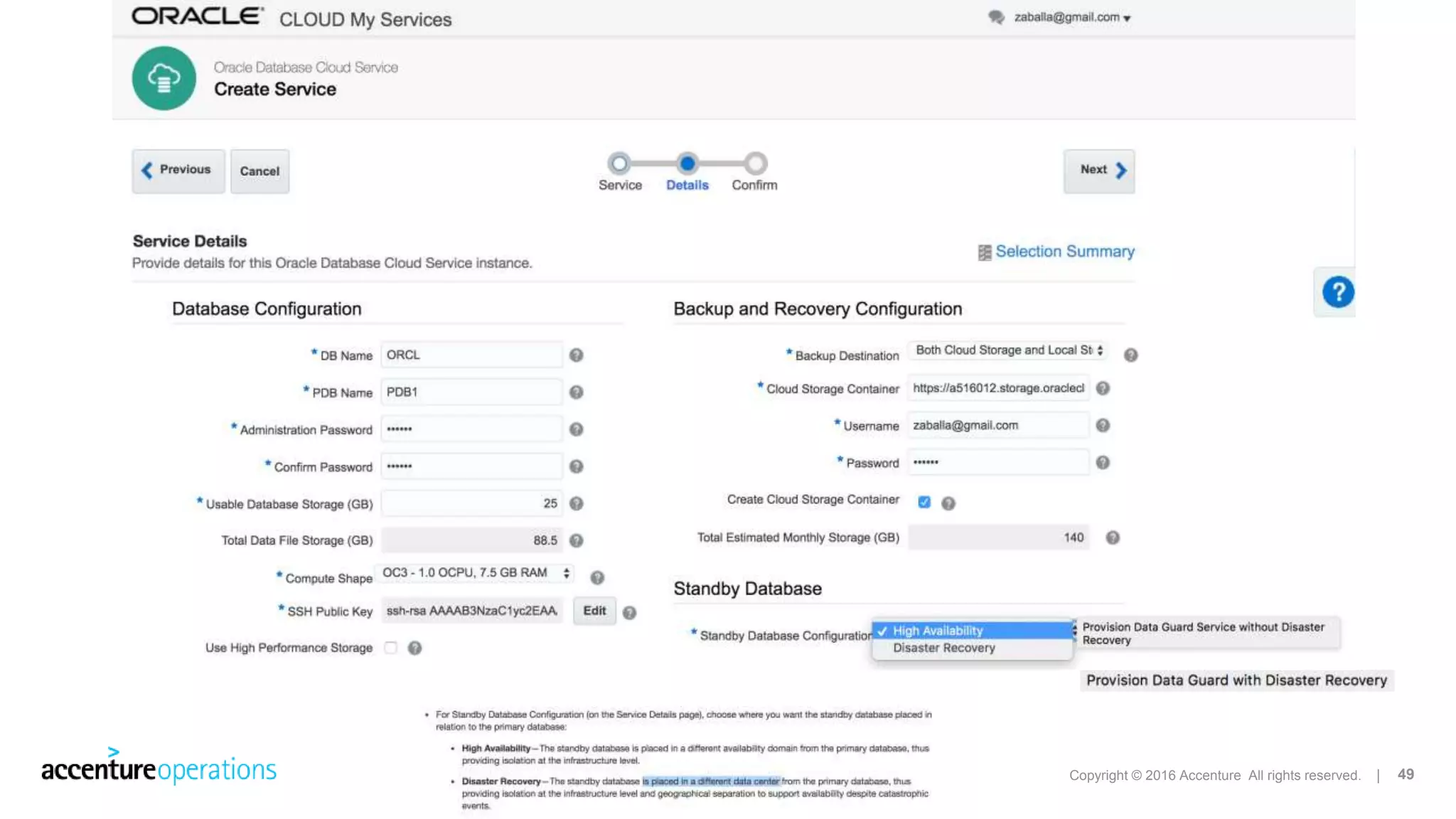Select High Availability option in list
The width and height of the screenshot is (1456, 819).
coord(938,631)
